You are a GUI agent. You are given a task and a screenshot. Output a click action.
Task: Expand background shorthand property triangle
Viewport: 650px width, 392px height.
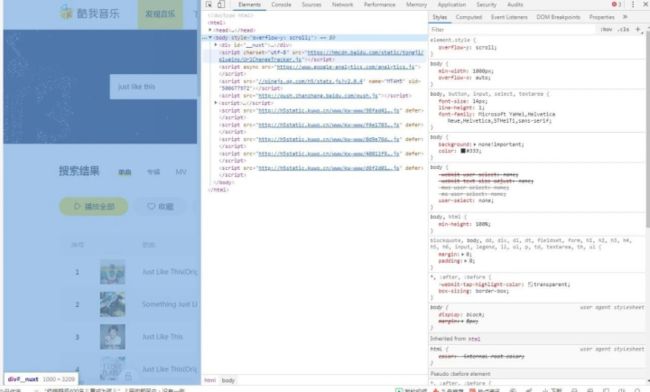(475, 144)
